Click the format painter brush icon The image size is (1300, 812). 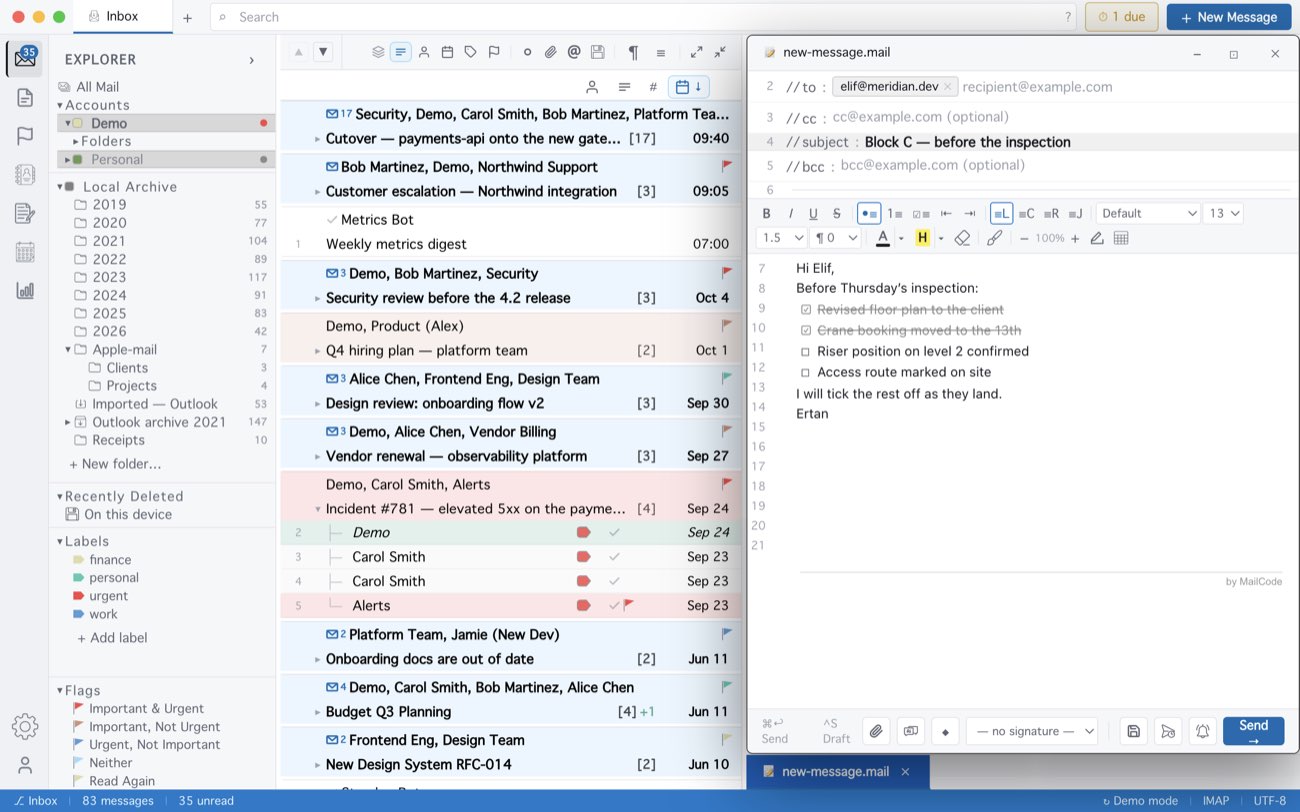point(994,238)
